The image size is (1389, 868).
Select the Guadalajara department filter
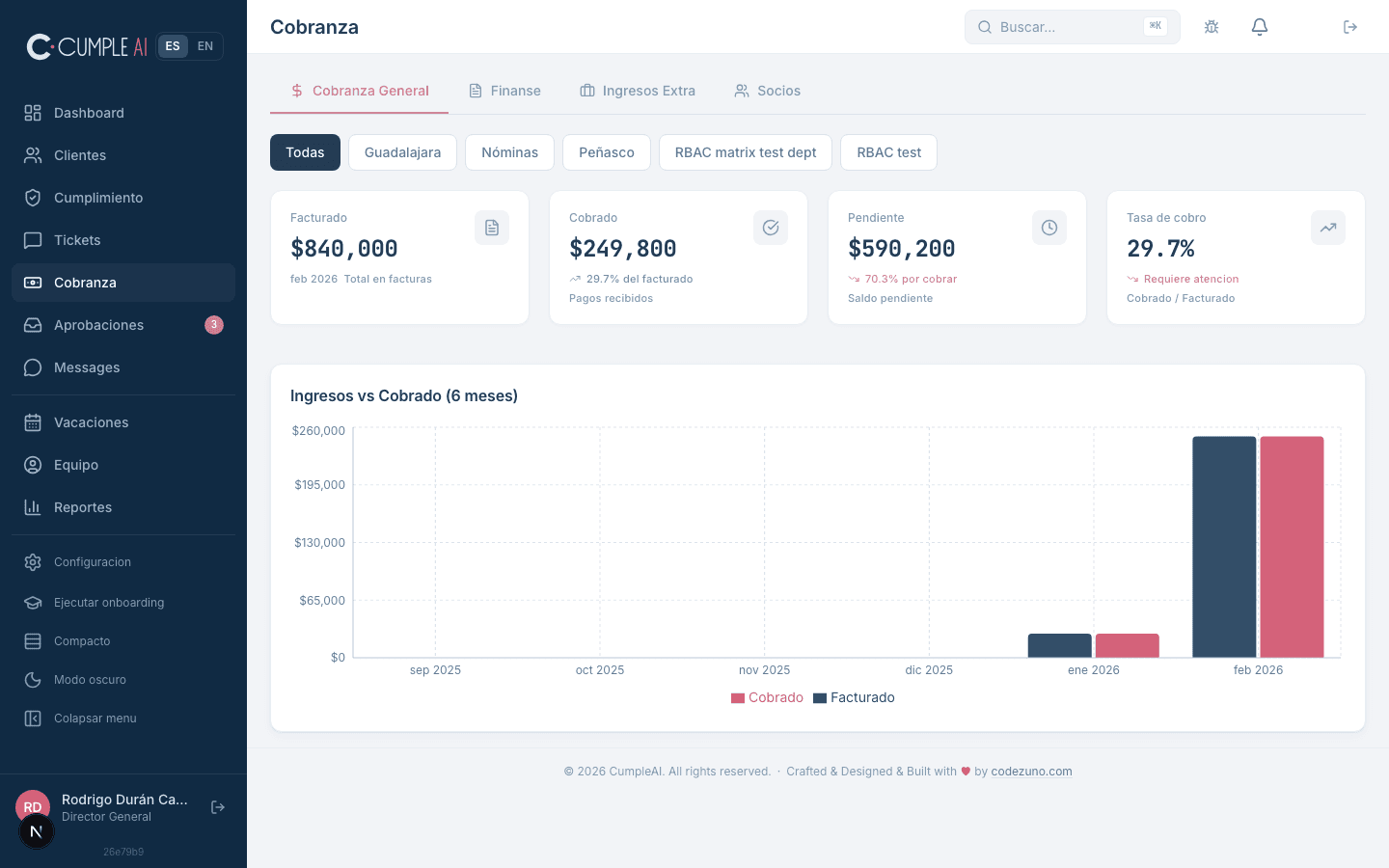(x=402, y=152)
